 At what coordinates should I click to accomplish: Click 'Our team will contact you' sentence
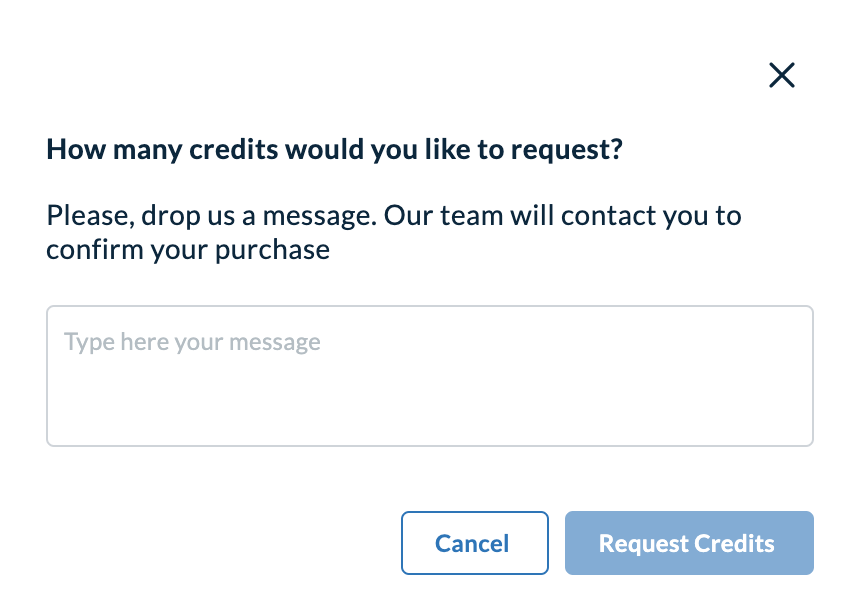click(560, 216)
